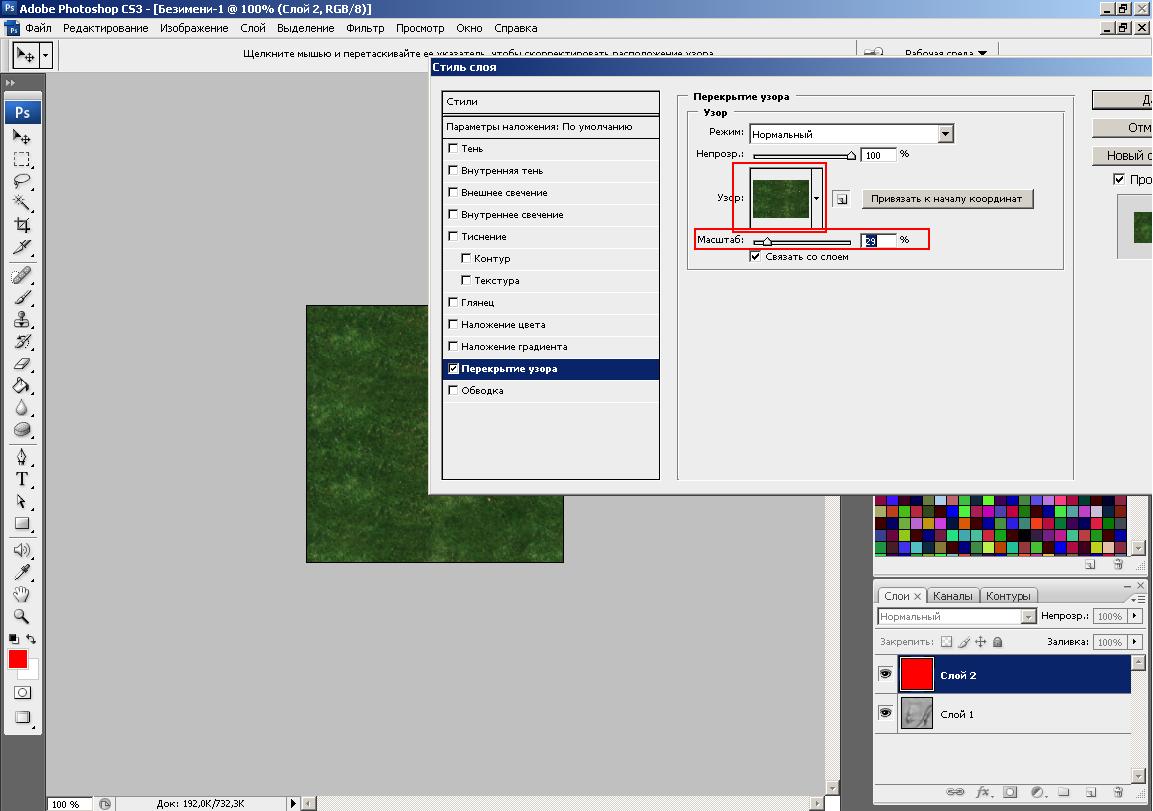Viewport: 1153px width, 811px height.
Task: Pick the Lasso tool
Action: (x=22, y=181)
